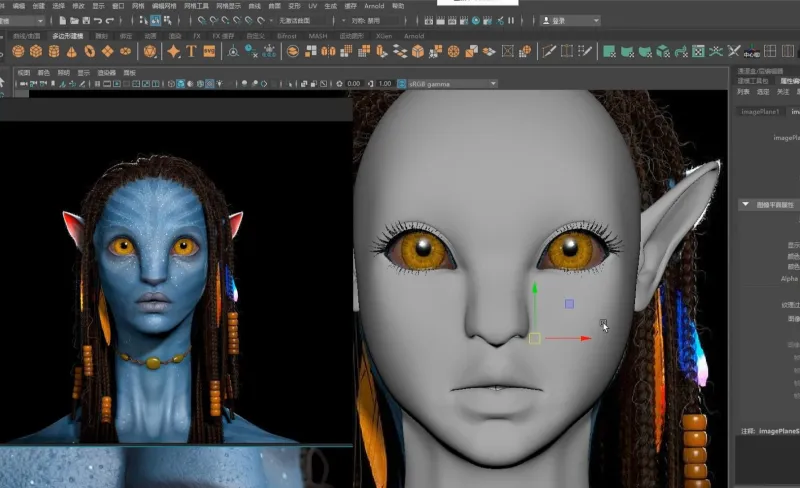
Task: Open the login account dropdown
Action: pos(570,20)
